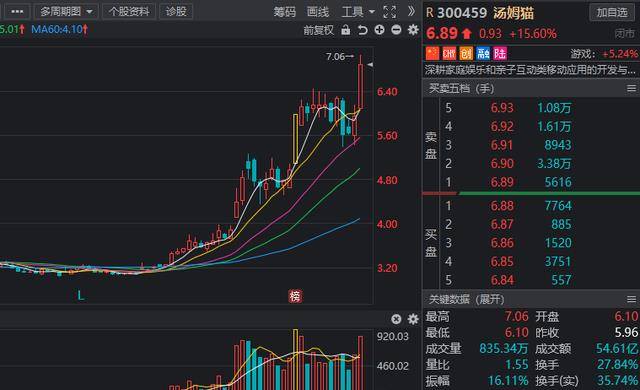
Task: Open volume panel settings gear
Action: (413, 319)
